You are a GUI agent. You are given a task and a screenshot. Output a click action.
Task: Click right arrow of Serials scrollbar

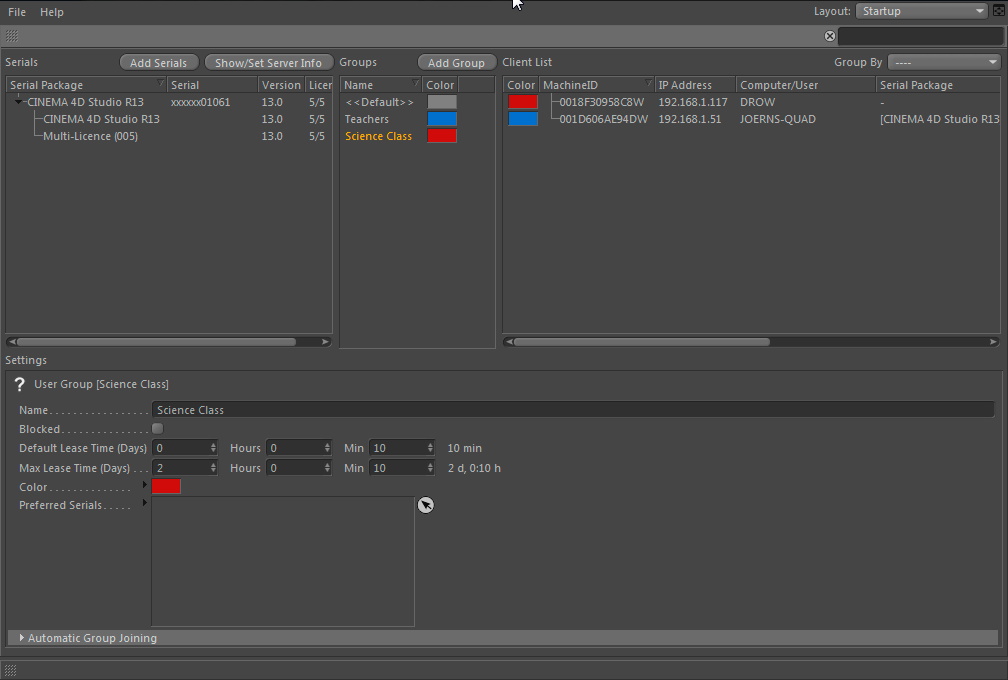click(325, 342)
